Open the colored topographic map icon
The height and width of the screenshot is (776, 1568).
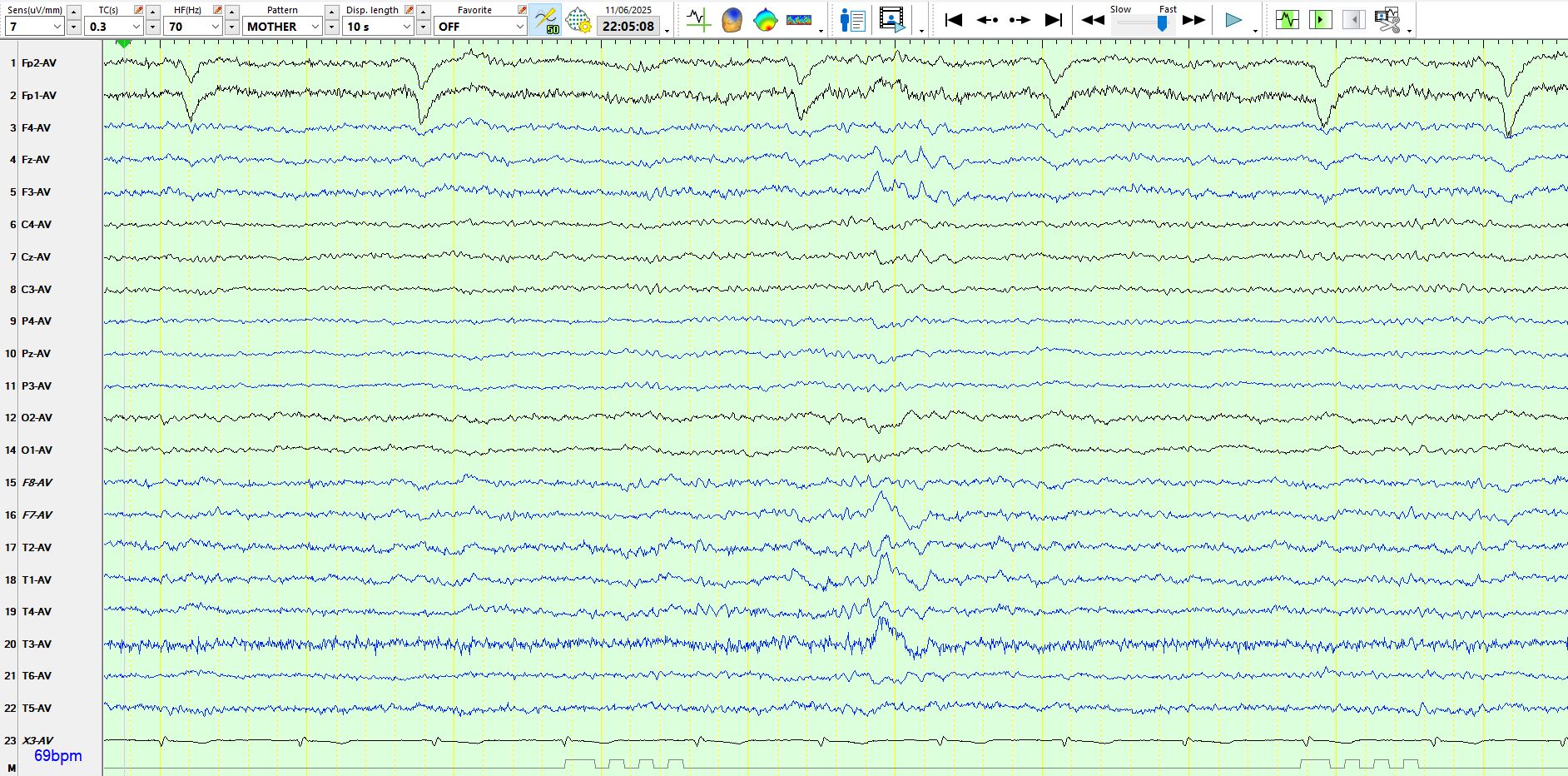(x=765, y=20)
